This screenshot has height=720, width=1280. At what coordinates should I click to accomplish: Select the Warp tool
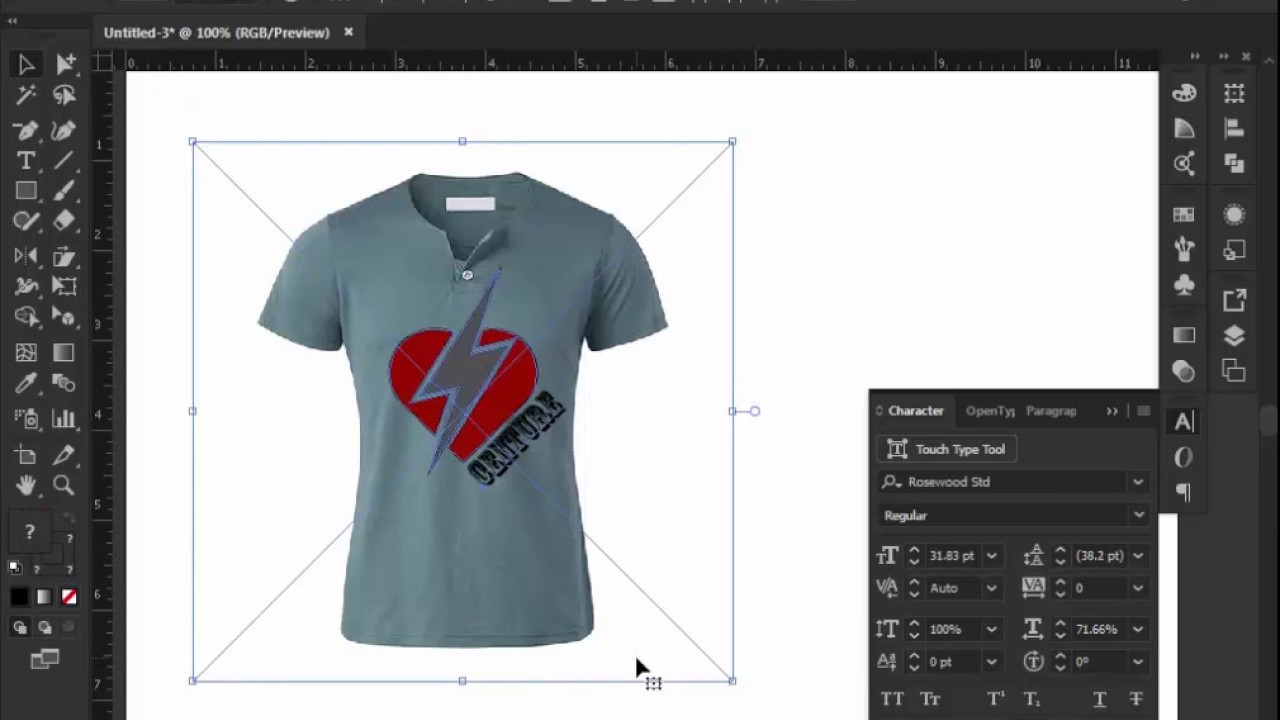(27, 286)
